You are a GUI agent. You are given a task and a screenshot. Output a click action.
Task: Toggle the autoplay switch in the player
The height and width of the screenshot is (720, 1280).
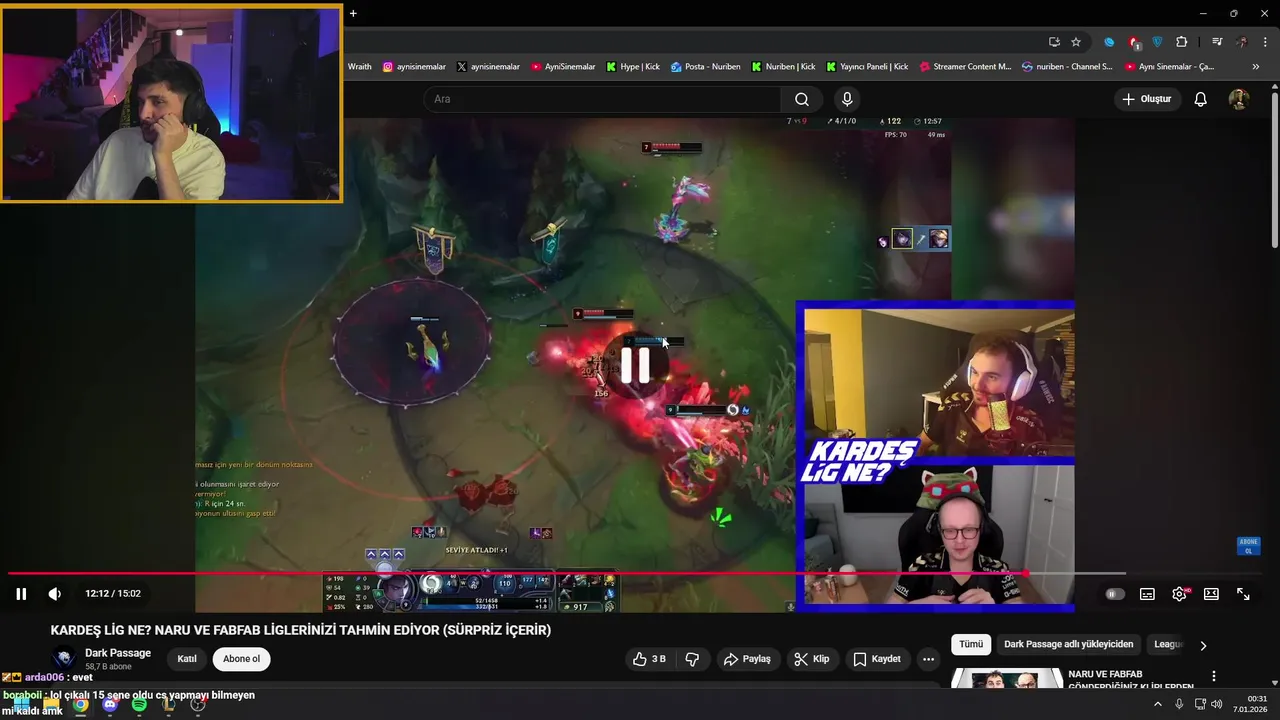point(1115,594)
